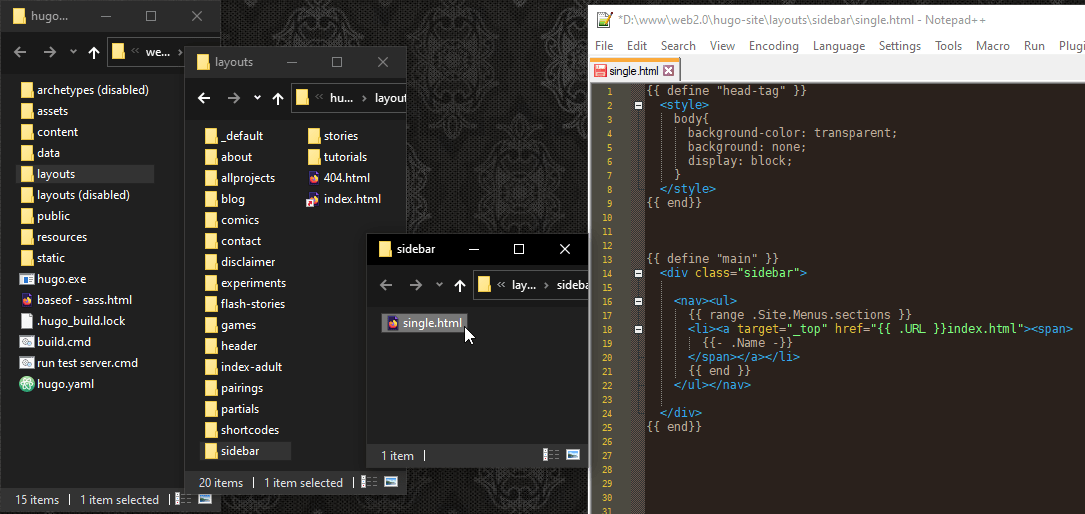Open the Encoding menu
This screenshot has width=1085, height=514.
tap(773, 46)
